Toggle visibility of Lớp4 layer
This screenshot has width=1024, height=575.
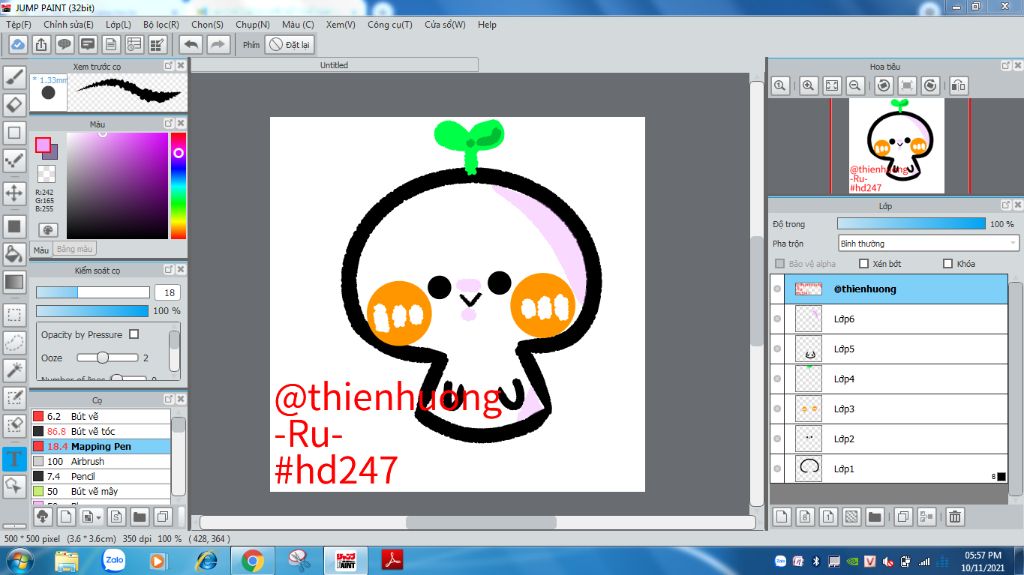point(777,379)
